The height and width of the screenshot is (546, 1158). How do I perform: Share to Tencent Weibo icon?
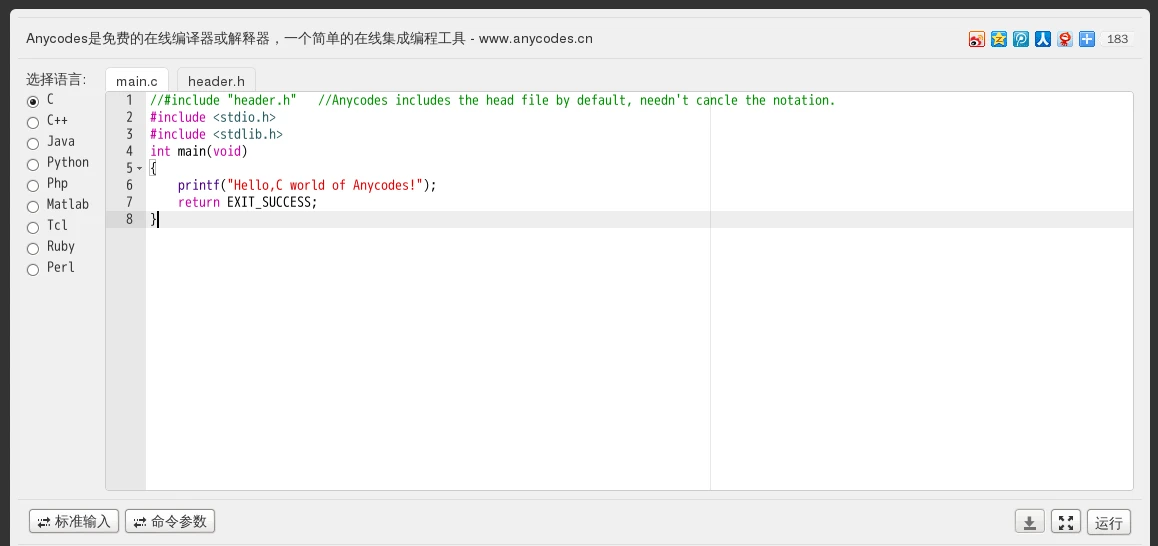1021,39
